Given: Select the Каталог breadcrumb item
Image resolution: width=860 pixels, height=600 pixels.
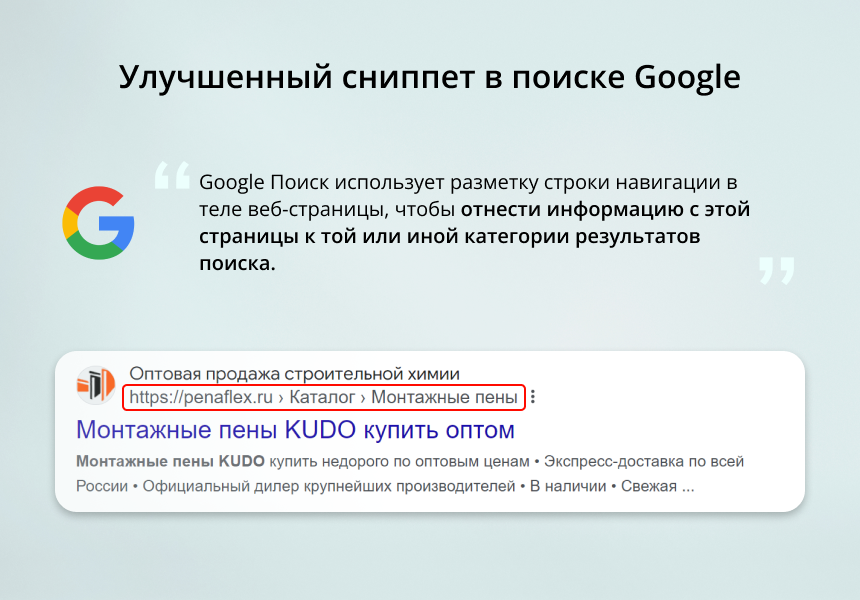Looking at the screenshot, I should [322, 397].
